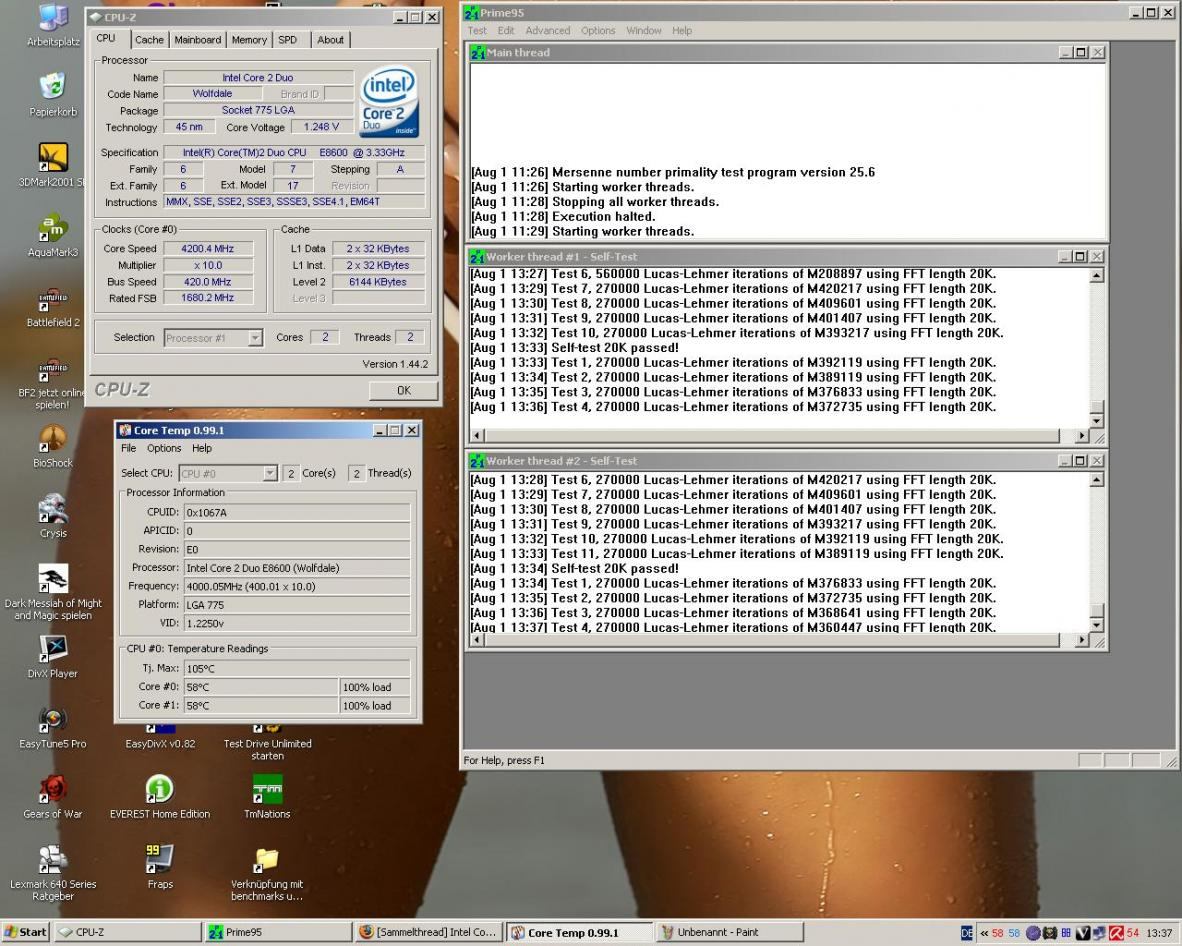Open the Test menu in Prime95
Screen dimensions: 1182x946
tap(477, 31)
